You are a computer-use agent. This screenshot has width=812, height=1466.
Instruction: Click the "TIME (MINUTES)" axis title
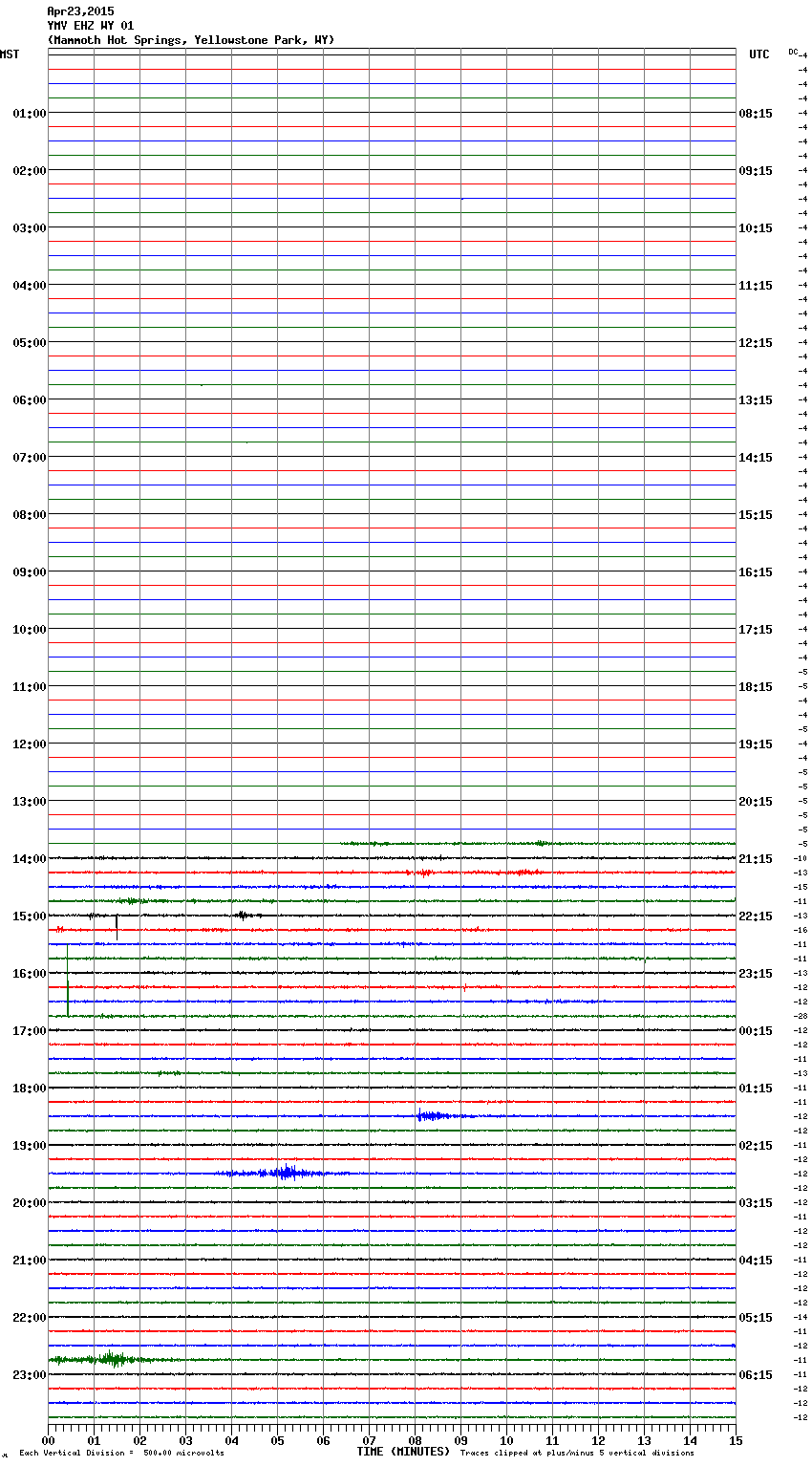(x=403, y=1452)
